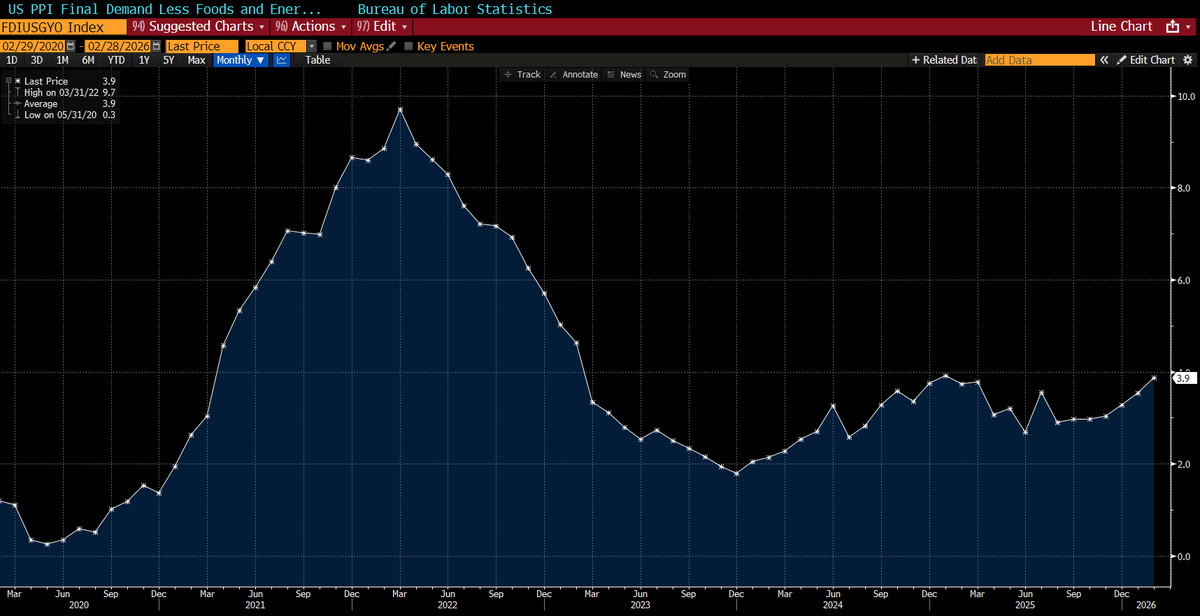
Task: Click the Local CCY field
Action: [276, 46]
